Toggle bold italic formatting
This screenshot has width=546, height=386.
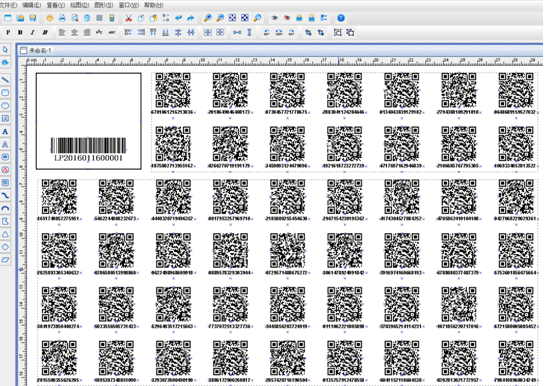(45, 32)
